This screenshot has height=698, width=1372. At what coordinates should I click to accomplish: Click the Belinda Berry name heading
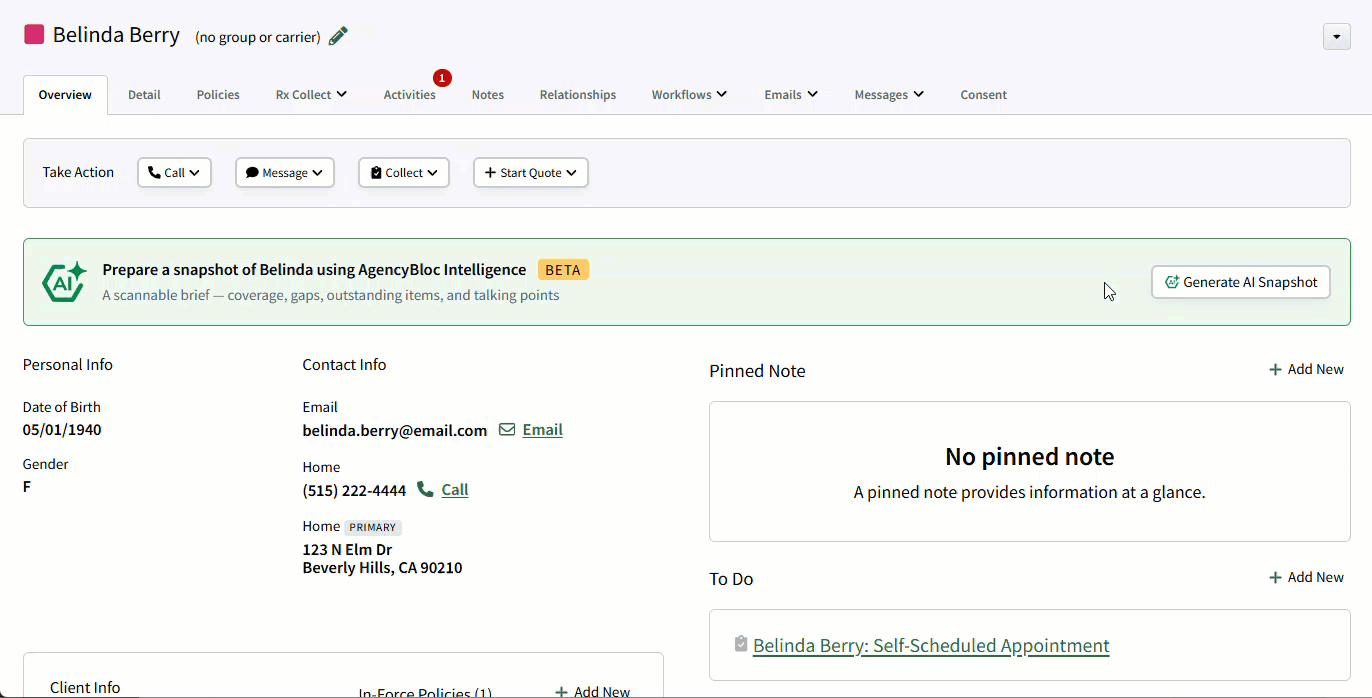[116, 35]
